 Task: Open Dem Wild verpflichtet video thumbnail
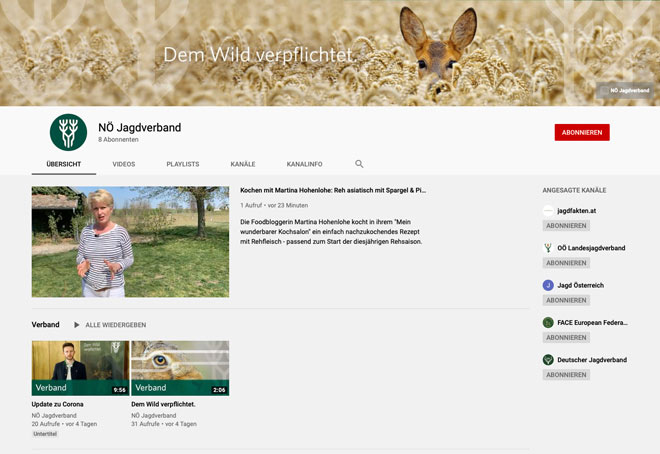[180, 368]
